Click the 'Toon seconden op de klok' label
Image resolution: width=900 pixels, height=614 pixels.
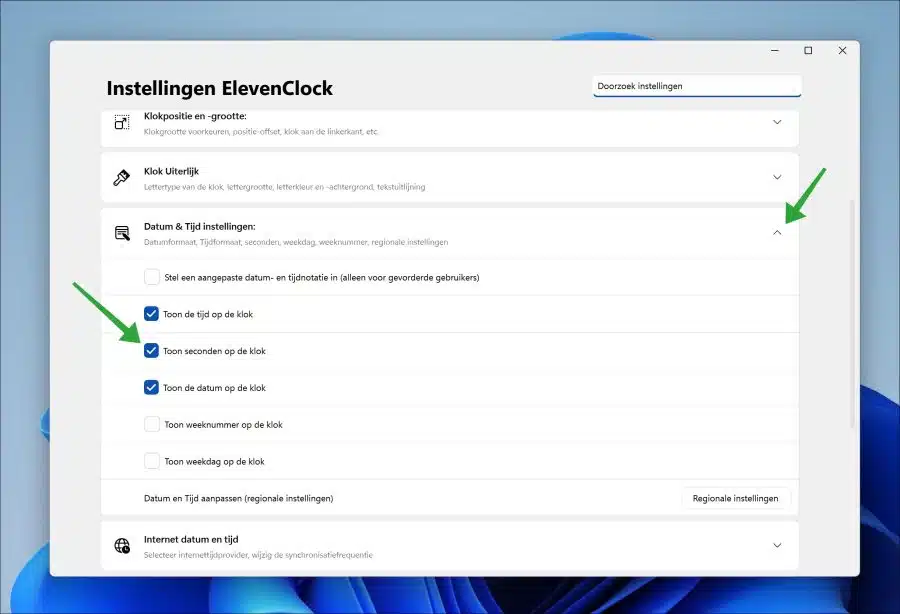click(x=214, y=351)
